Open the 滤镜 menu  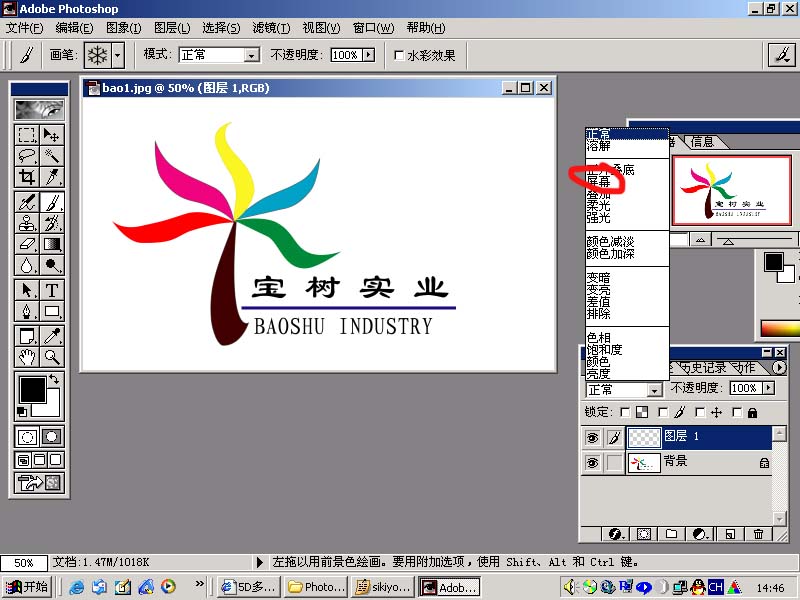(x=271, y=28)
